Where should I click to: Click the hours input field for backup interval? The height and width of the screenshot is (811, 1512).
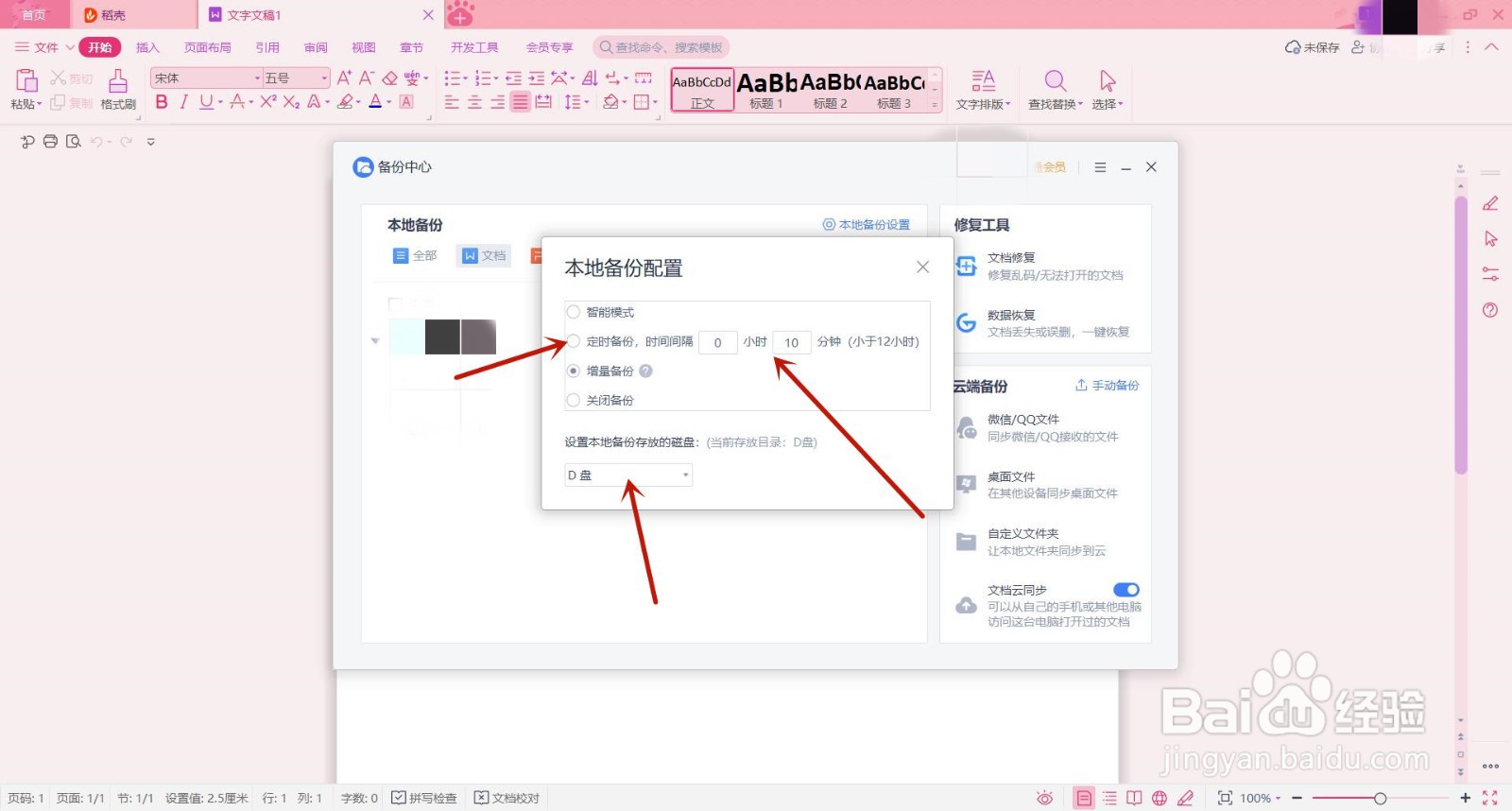[717, 342]
